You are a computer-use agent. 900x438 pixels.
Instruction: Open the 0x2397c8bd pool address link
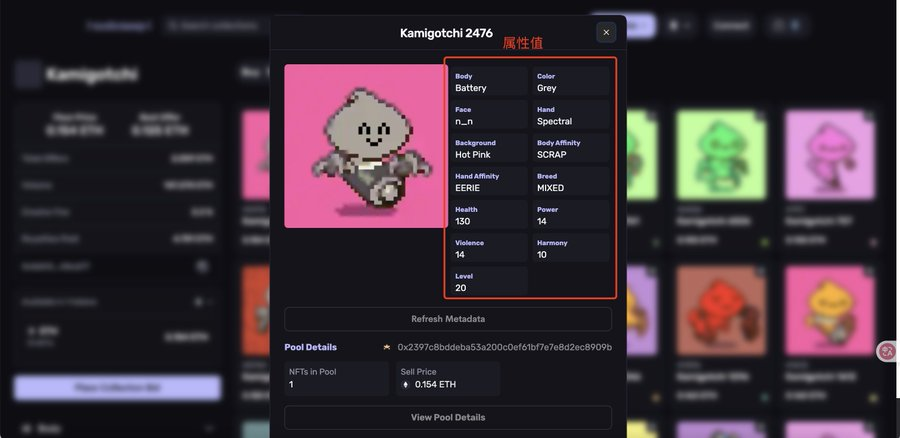(x=505, y=347)
